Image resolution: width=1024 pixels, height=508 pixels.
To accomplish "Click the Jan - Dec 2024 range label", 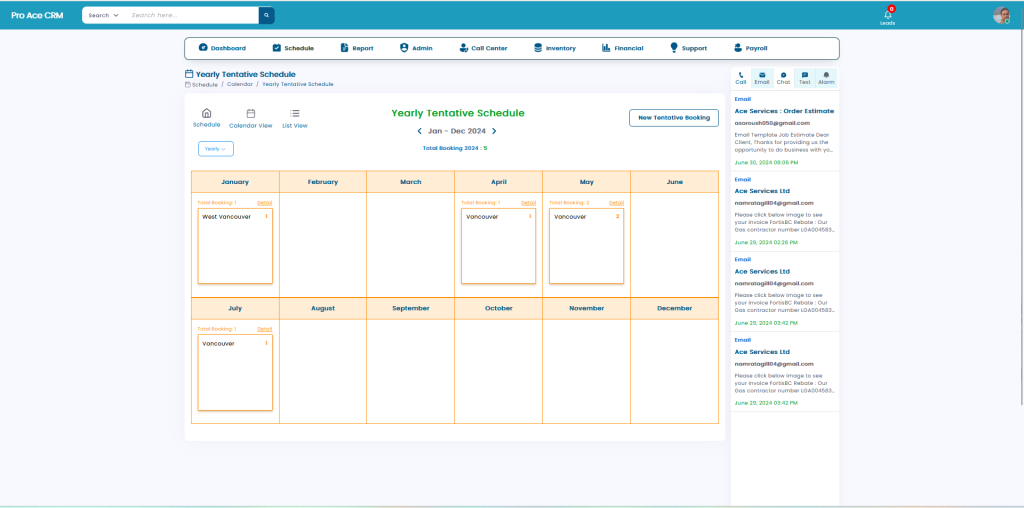I will coord(456,131).
